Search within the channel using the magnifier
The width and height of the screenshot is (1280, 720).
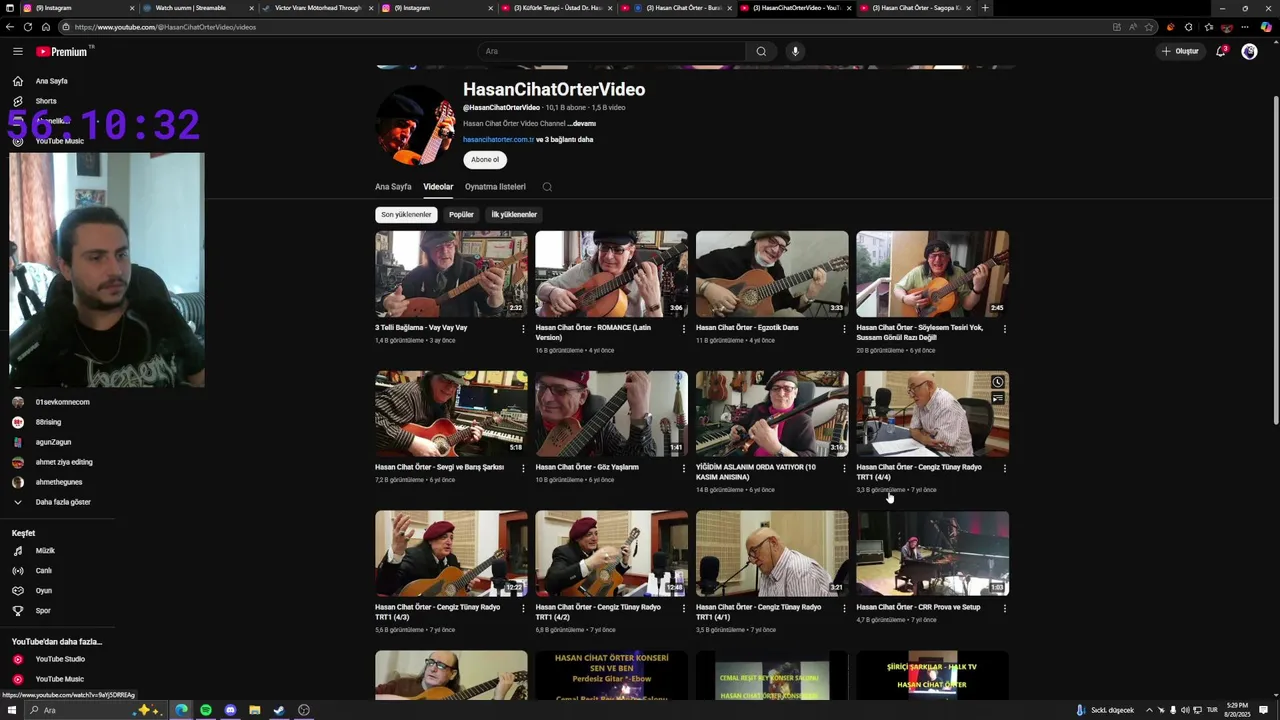[547, 187]
